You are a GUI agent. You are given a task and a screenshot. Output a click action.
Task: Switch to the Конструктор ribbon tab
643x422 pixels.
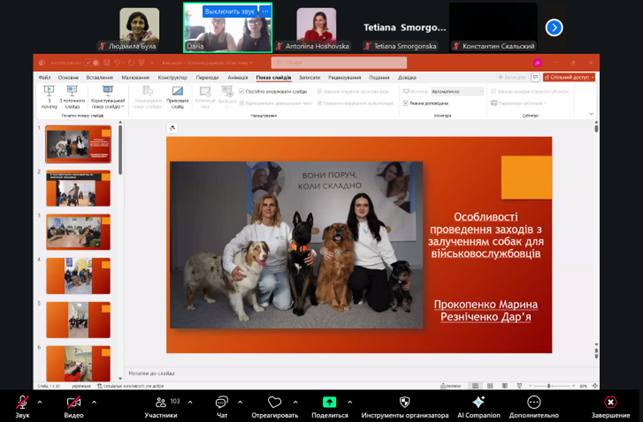172,77
